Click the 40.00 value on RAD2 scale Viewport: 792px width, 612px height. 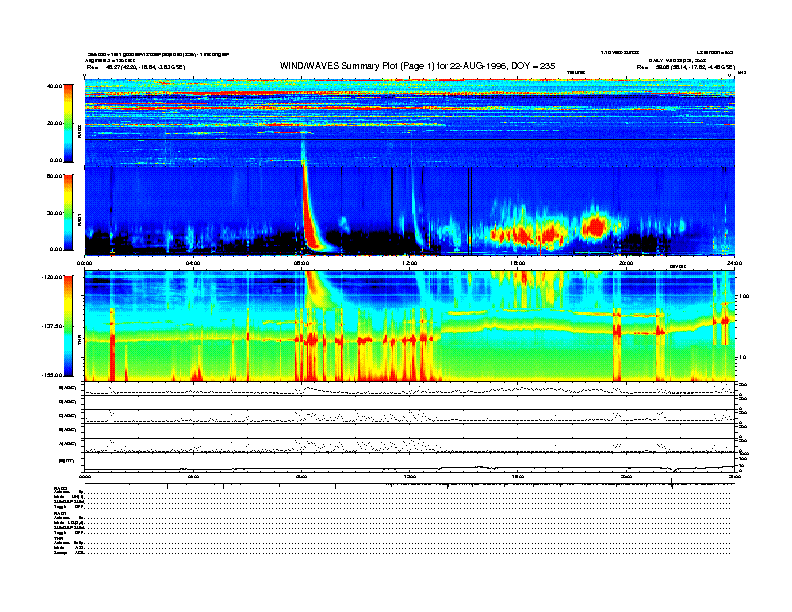pyautogui.click(x=55, y=86)
